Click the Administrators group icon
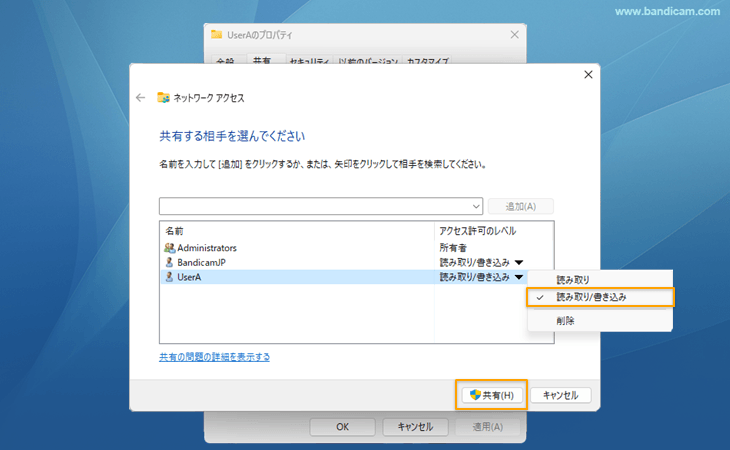Screen dimensions: 730x450 [169, 248]
